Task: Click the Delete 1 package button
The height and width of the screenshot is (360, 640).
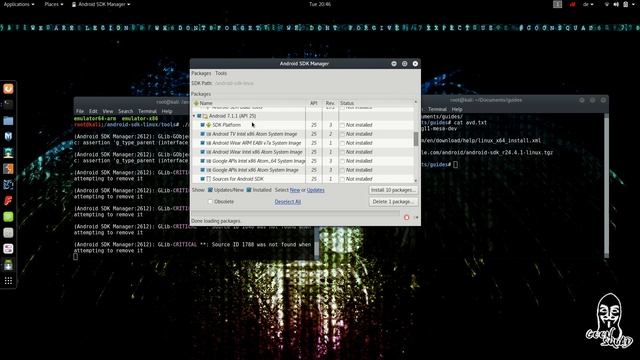Action: pos(393,202)
